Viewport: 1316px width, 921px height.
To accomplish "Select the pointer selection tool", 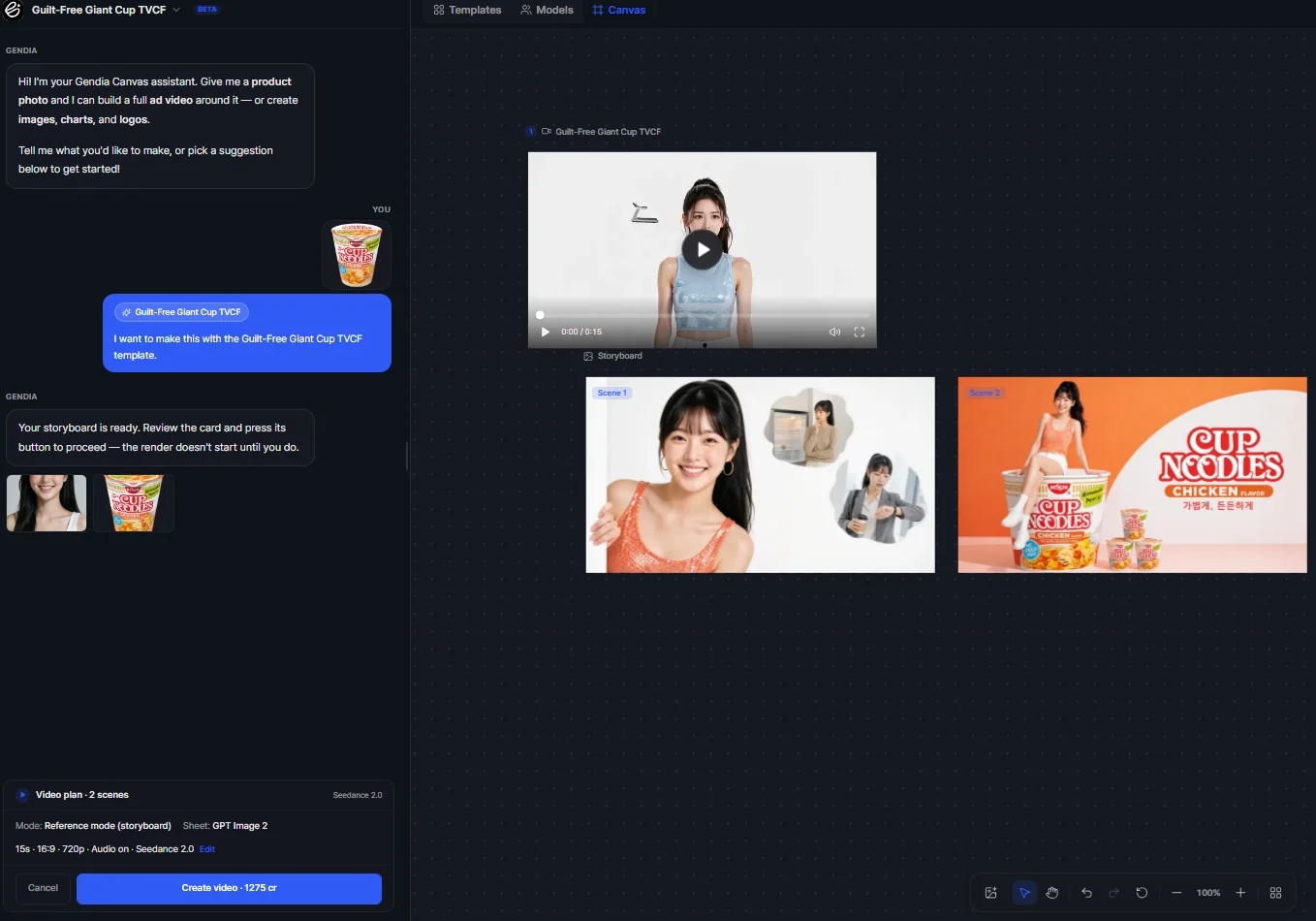I will 1024,893.
